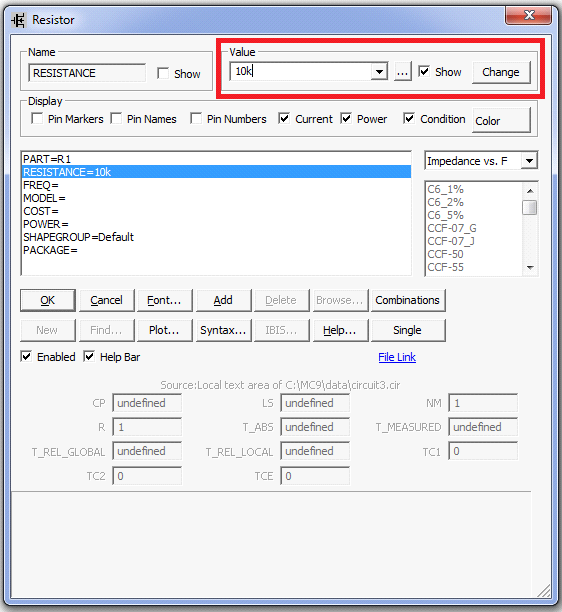Select model C6_2% in the list
The image size is (562, 612).
474,202
